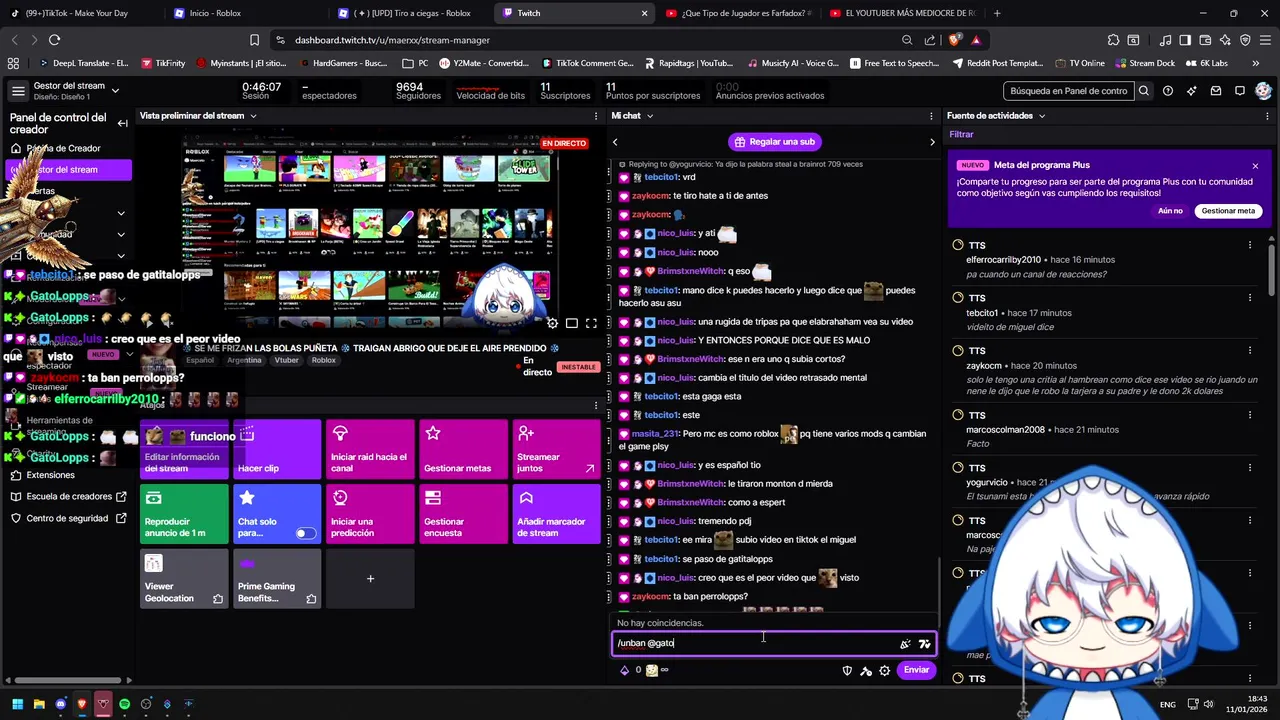Open the Atajos panel three-dot menu
This screenshot has width=1280, height=720.
click(596, 405)
